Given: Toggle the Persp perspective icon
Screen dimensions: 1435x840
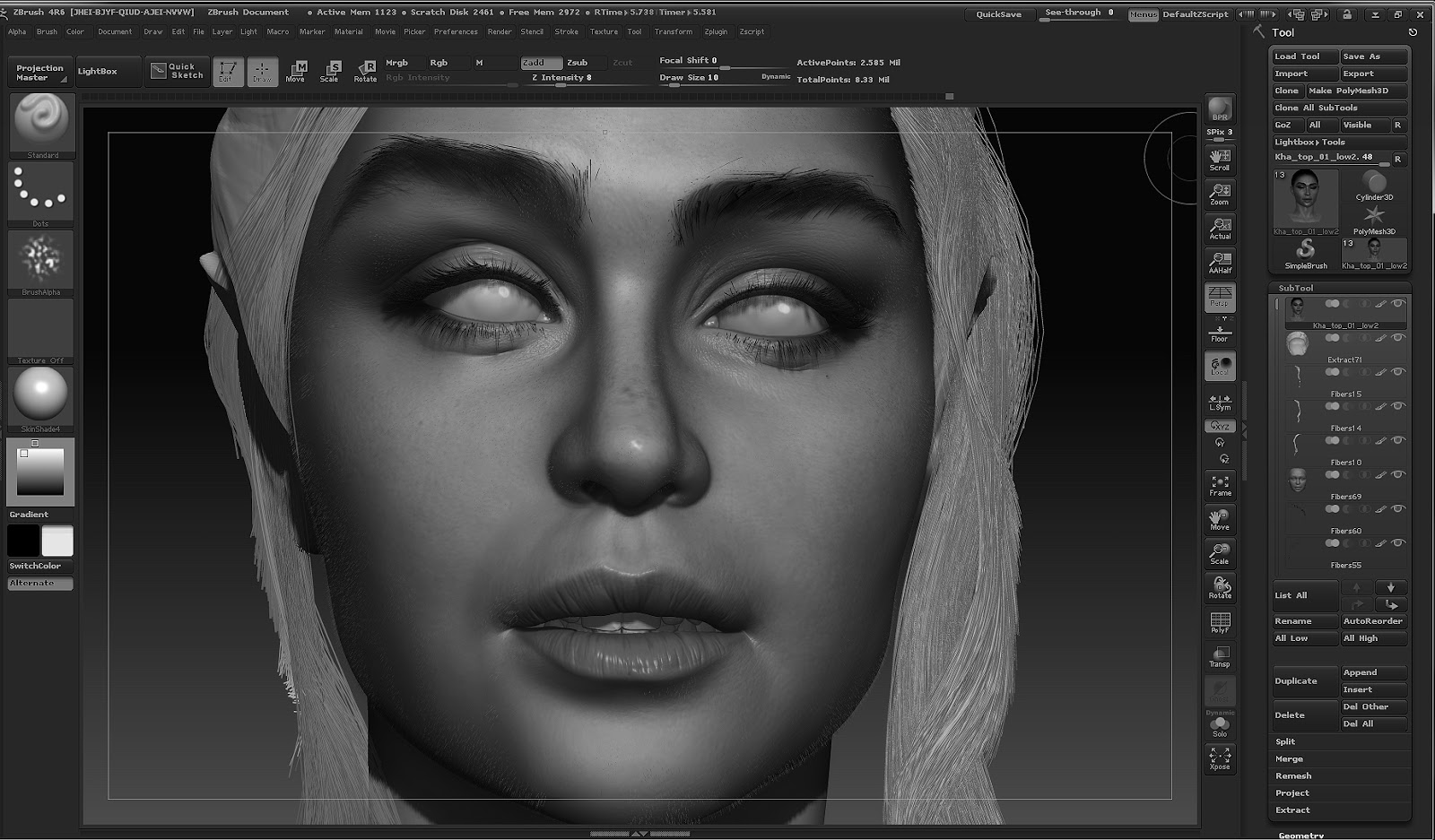Looking at the screenshot, I should tap(1220, 297).
